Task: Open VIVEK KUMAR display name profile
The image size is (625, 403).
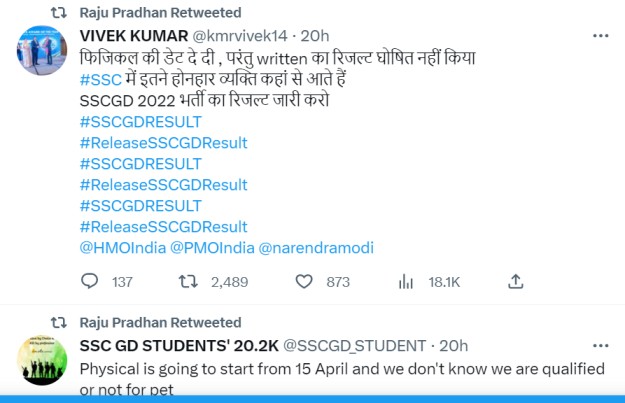Action: pos(133,36)
